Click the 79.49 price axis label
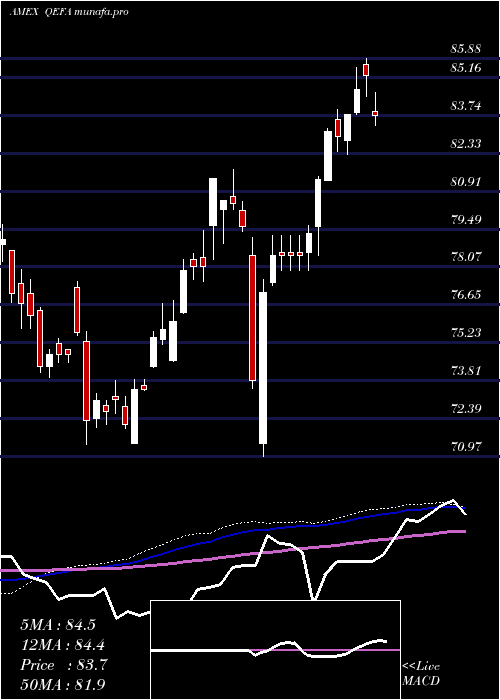The height and width of the screenshot is (700, 500). pos(466,219)
